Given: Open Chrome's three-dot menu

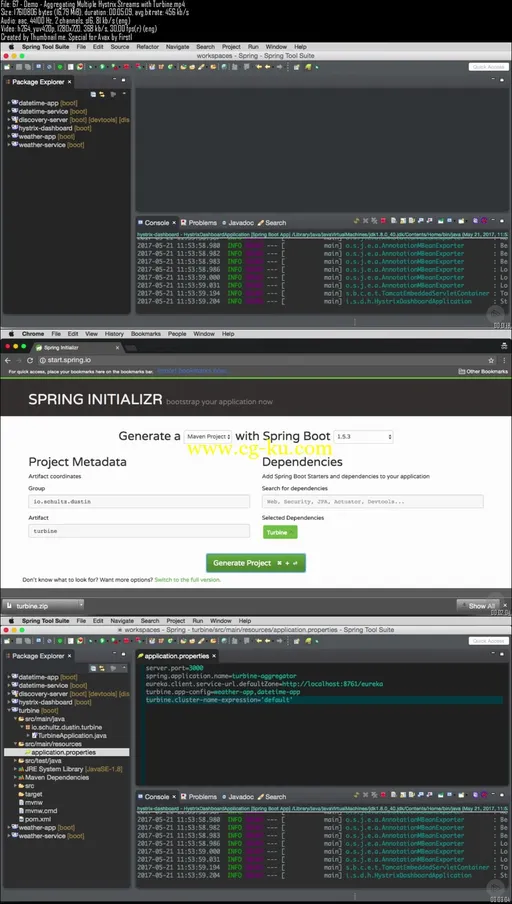Looking at the screenshot, I should (505, 360).
